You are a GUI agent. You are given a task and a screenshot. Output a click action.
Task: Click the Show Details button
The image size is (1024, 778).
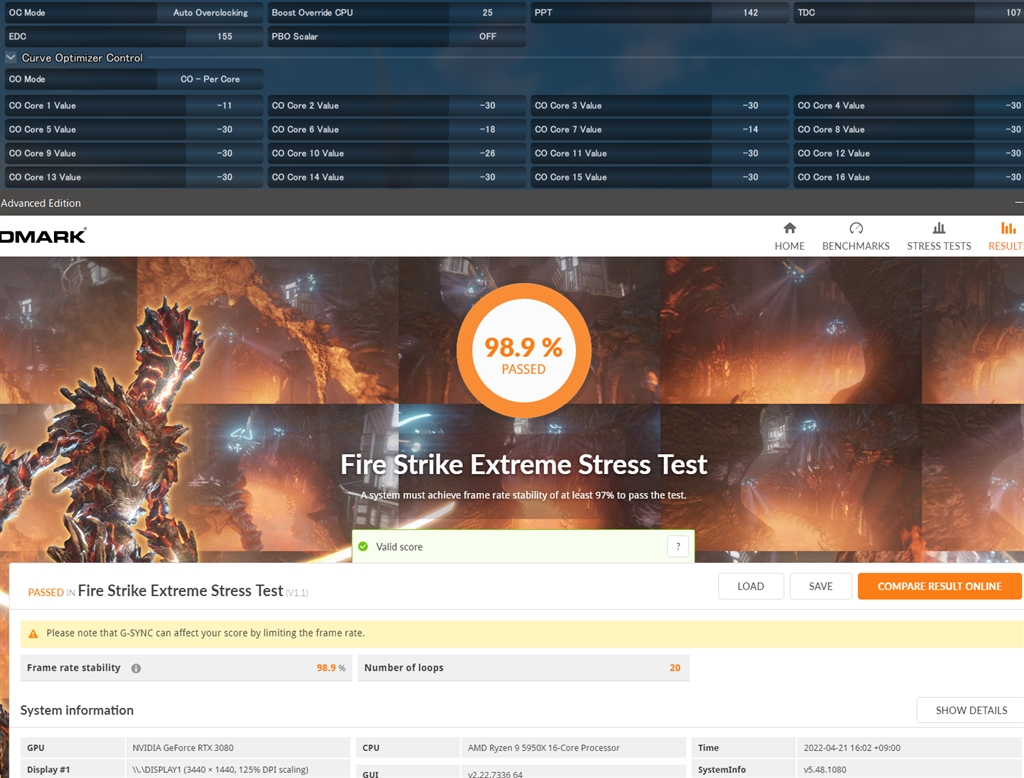[971, 710]
